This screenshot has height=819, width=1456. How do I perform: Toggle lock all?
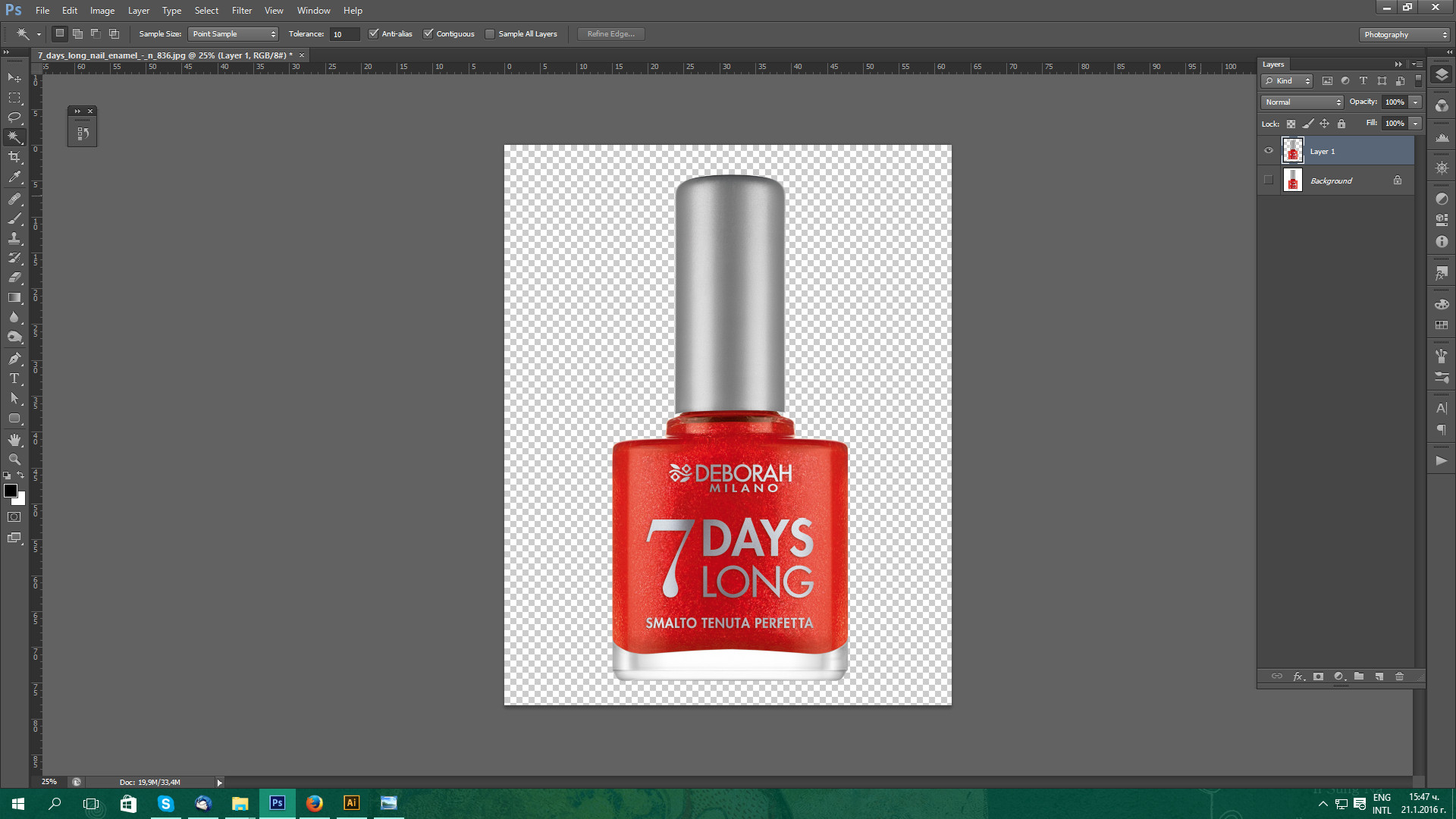tap(1341, 124)
